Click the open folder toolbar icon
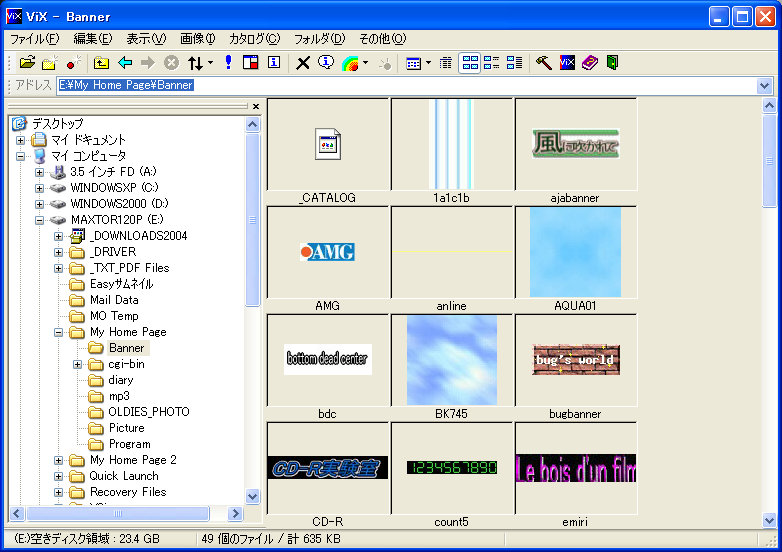Image resolution: width=782 pixels, height=552 pixels. click(x=27, y=63)
